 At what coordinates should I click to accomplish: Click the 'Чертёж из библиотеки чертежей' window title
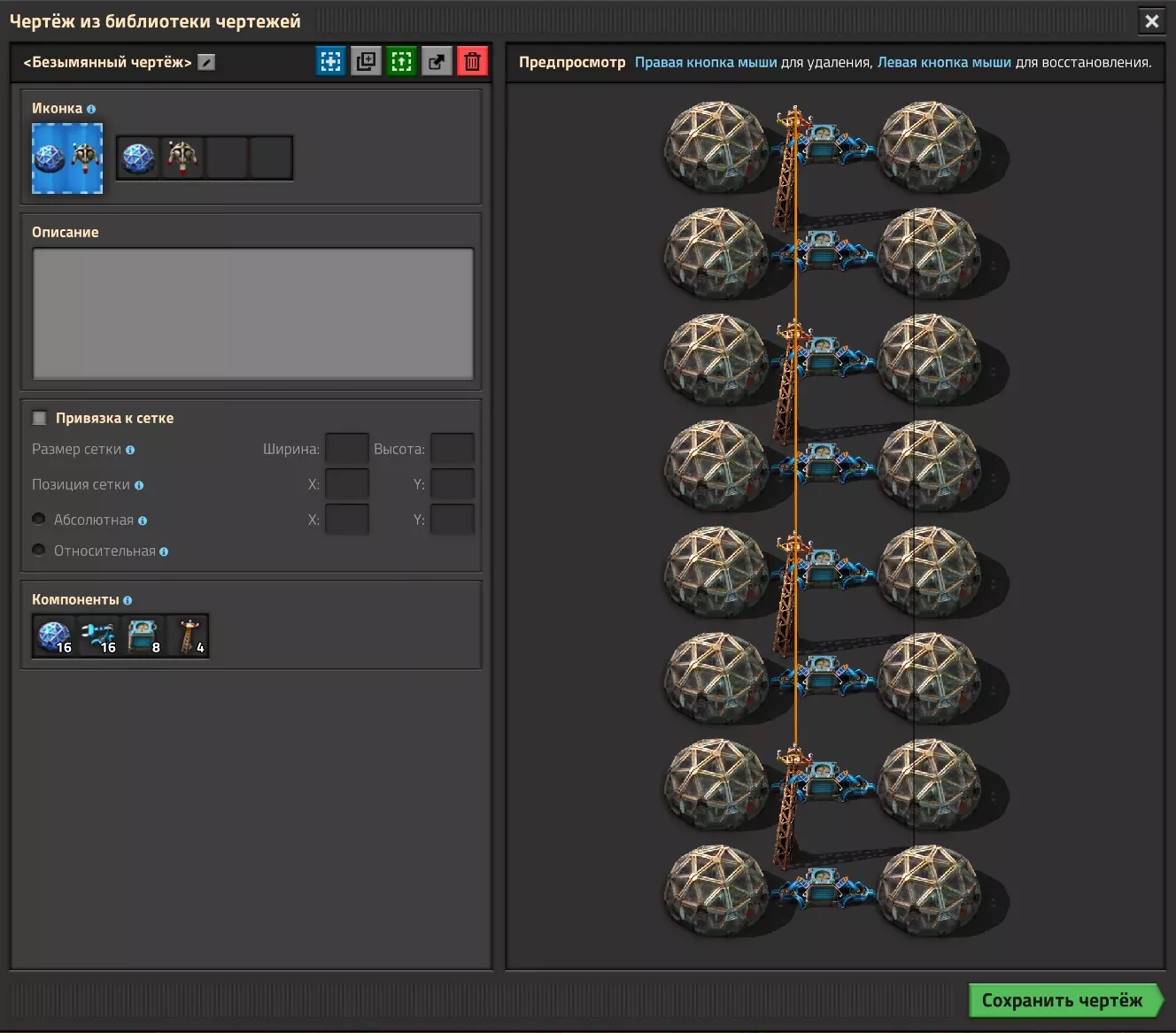click(x=155, y=21)
